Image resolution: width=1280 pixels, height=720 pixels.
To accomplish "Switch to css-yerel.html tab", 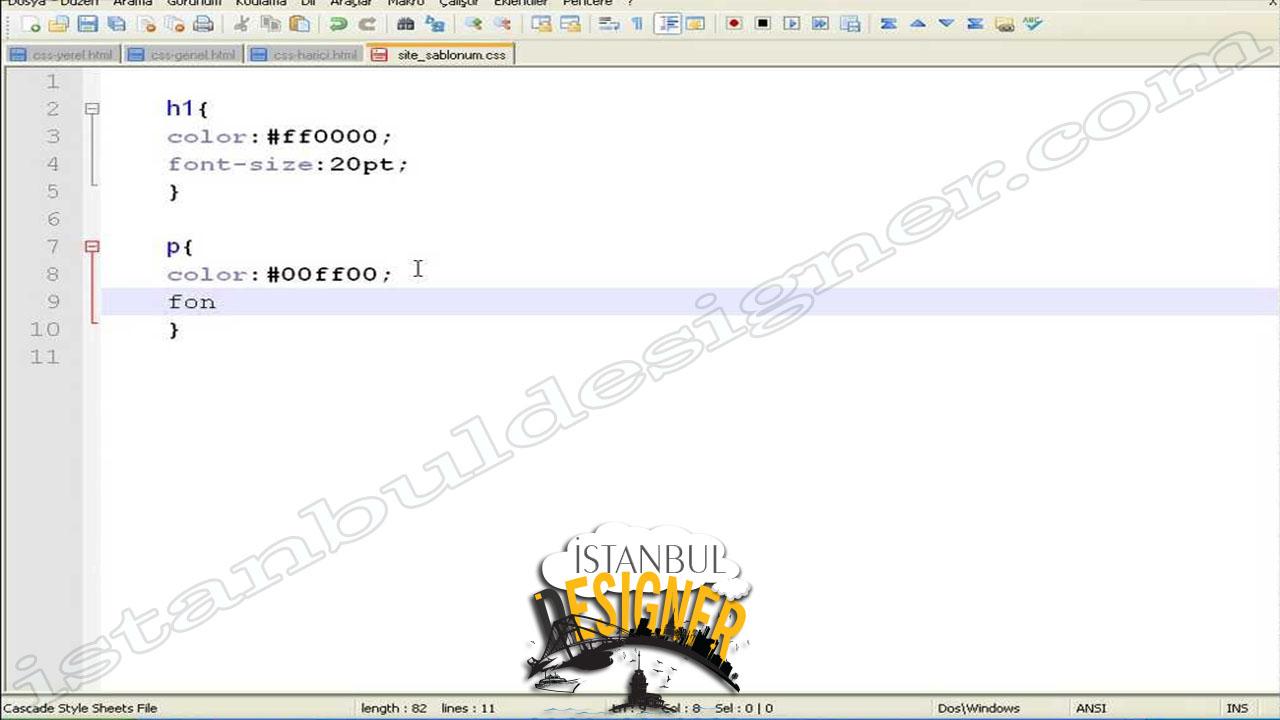I will pyautogui.click(x=62, y=55).
